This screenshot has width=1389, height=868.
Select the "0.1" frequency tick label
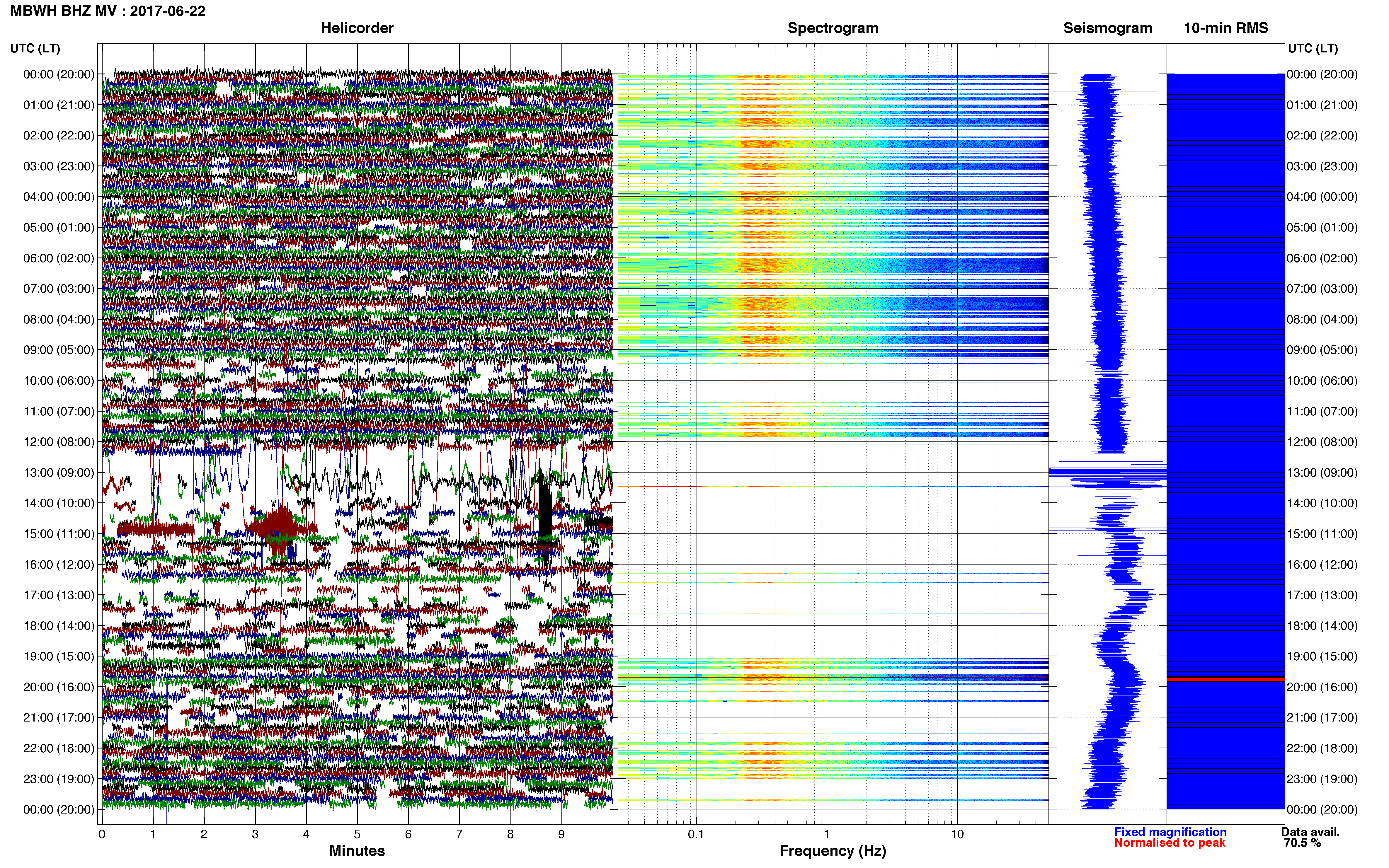[x=696, y=834]
